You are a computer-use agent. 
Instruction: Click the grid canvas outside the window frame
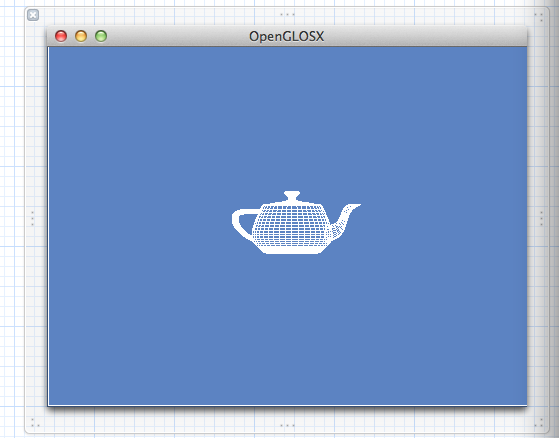pyautogui.click(x=12, y=214)
